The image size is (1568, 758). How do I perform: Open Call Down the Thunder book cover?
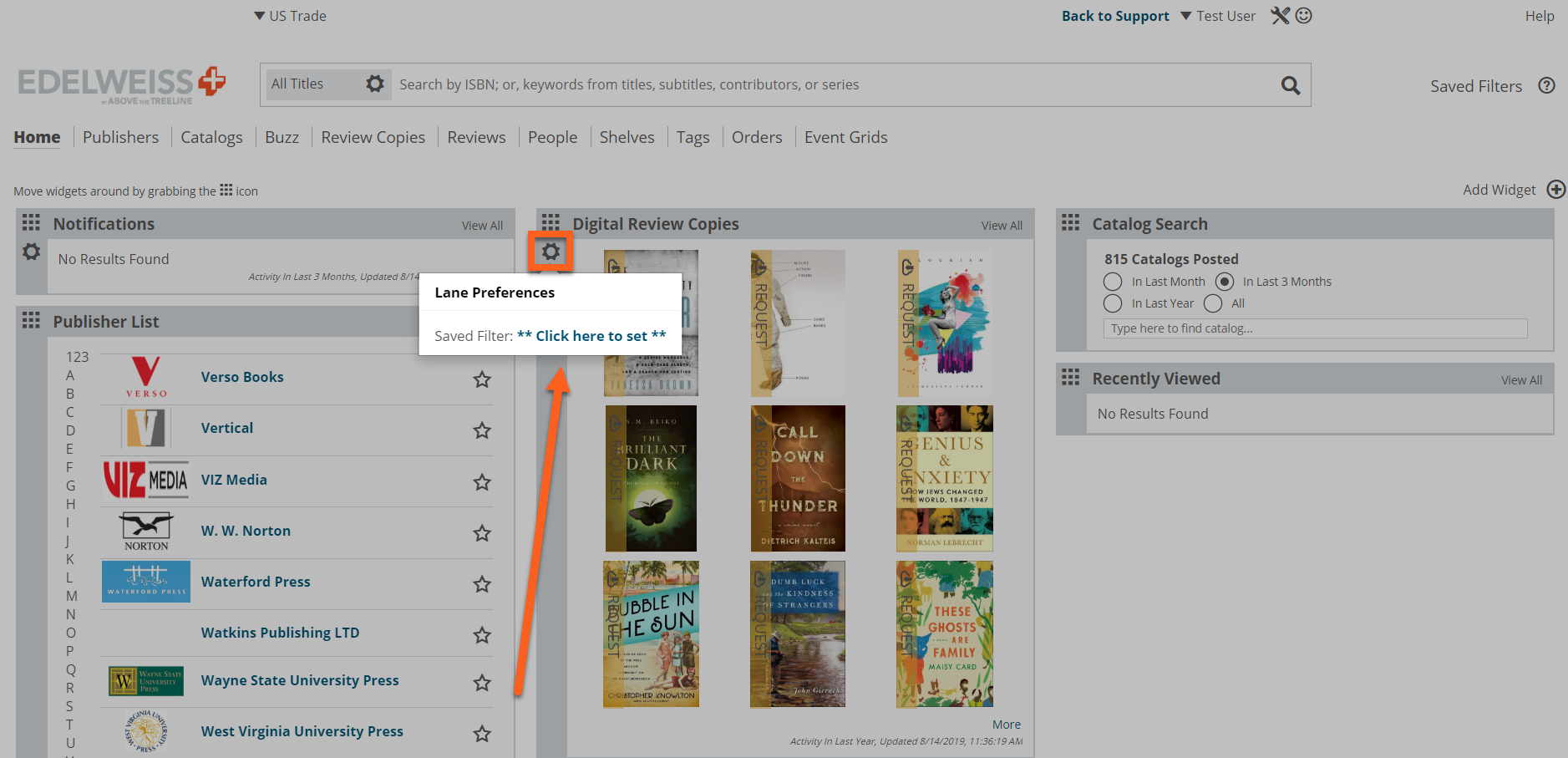point(798,479)
